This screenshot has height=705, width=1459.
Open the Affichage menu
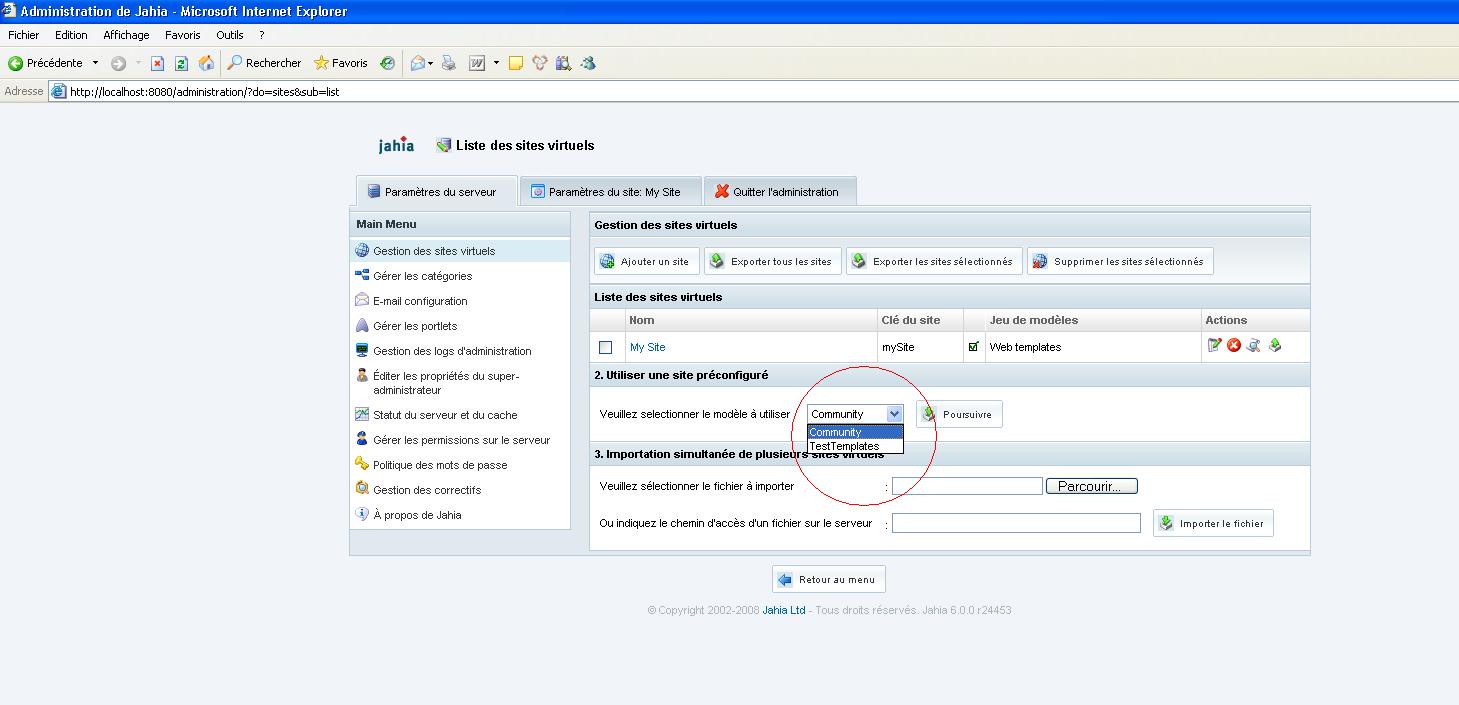click(x=126, y=35)
